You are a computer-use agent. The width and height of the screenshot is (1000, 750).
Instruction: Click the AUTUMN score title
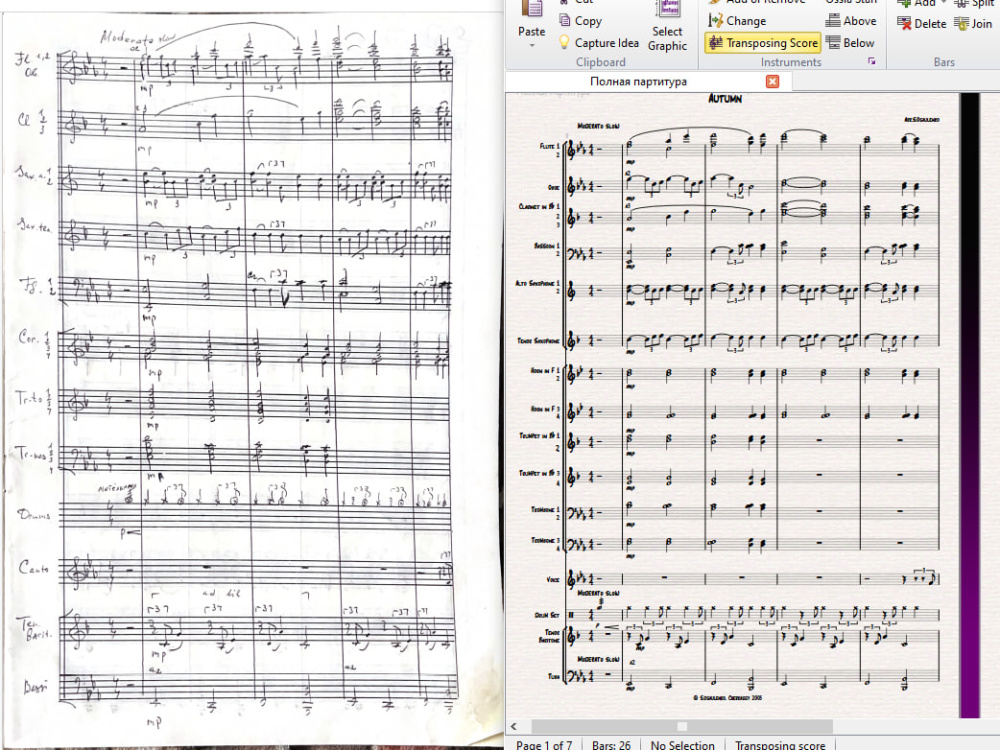pos(725,99)
